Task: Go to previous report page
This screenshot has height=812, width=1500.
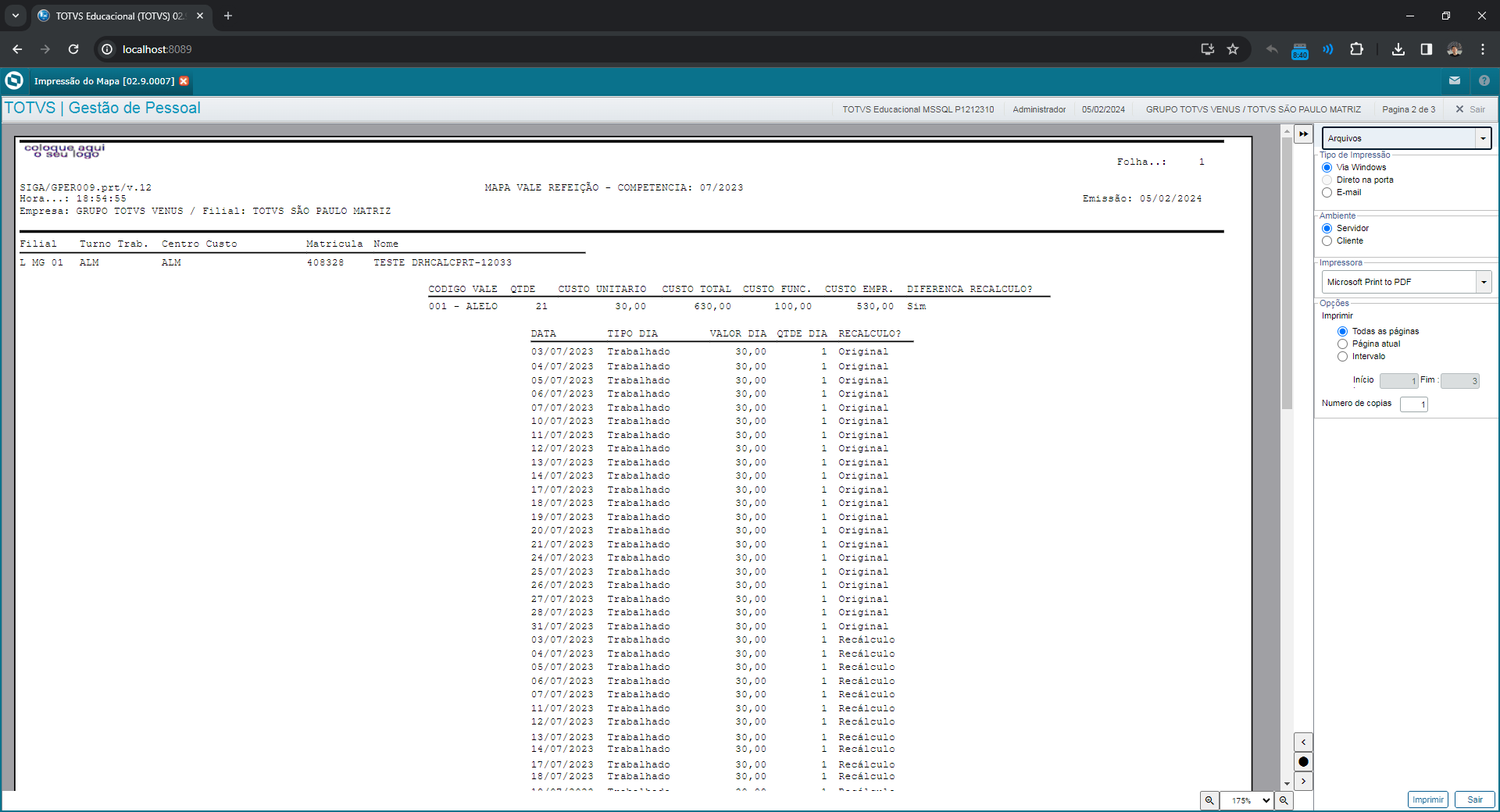Action: coord(1303,742)
